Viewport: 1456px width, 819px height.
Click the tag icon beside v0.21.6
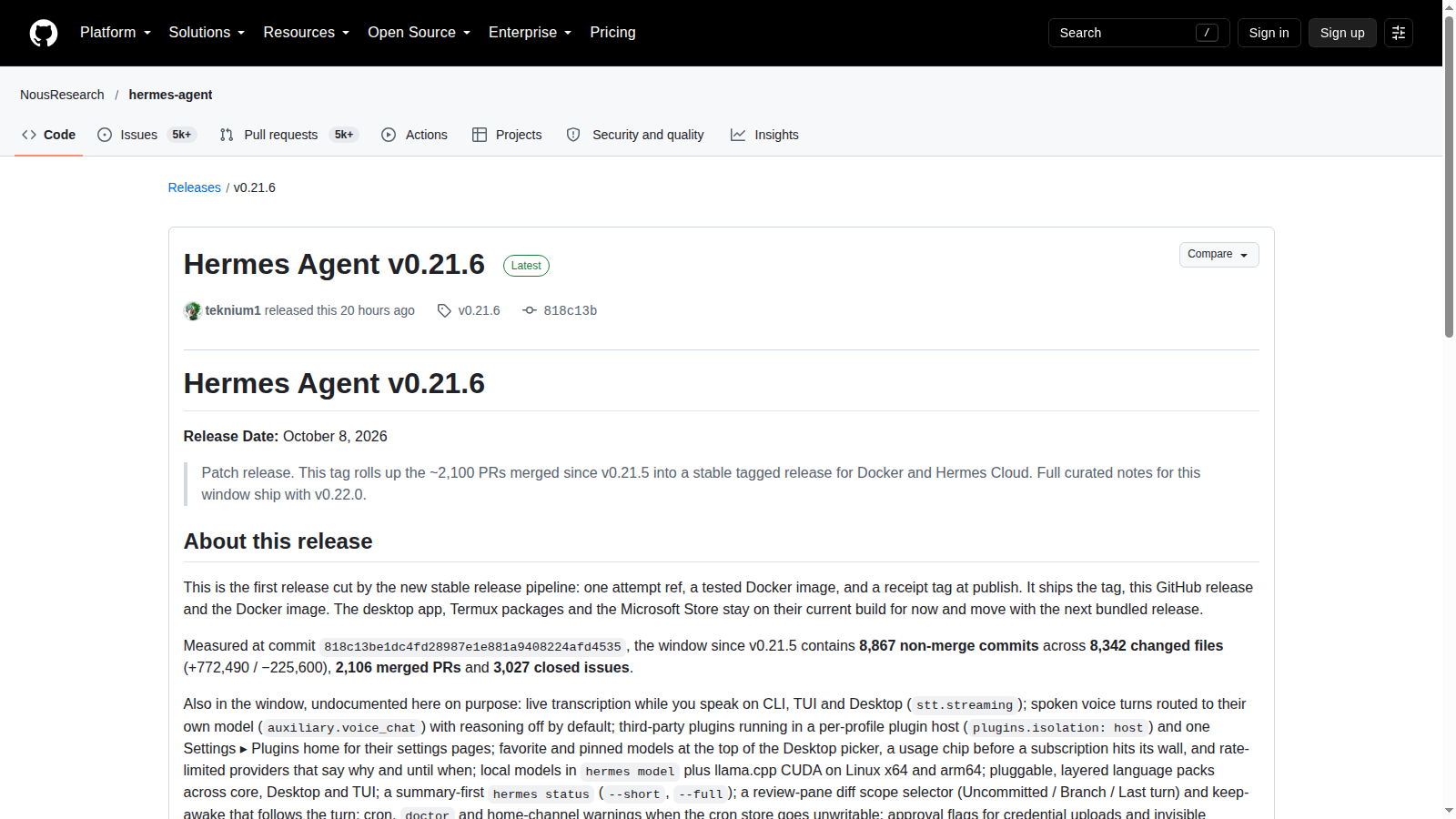(444, 310)
